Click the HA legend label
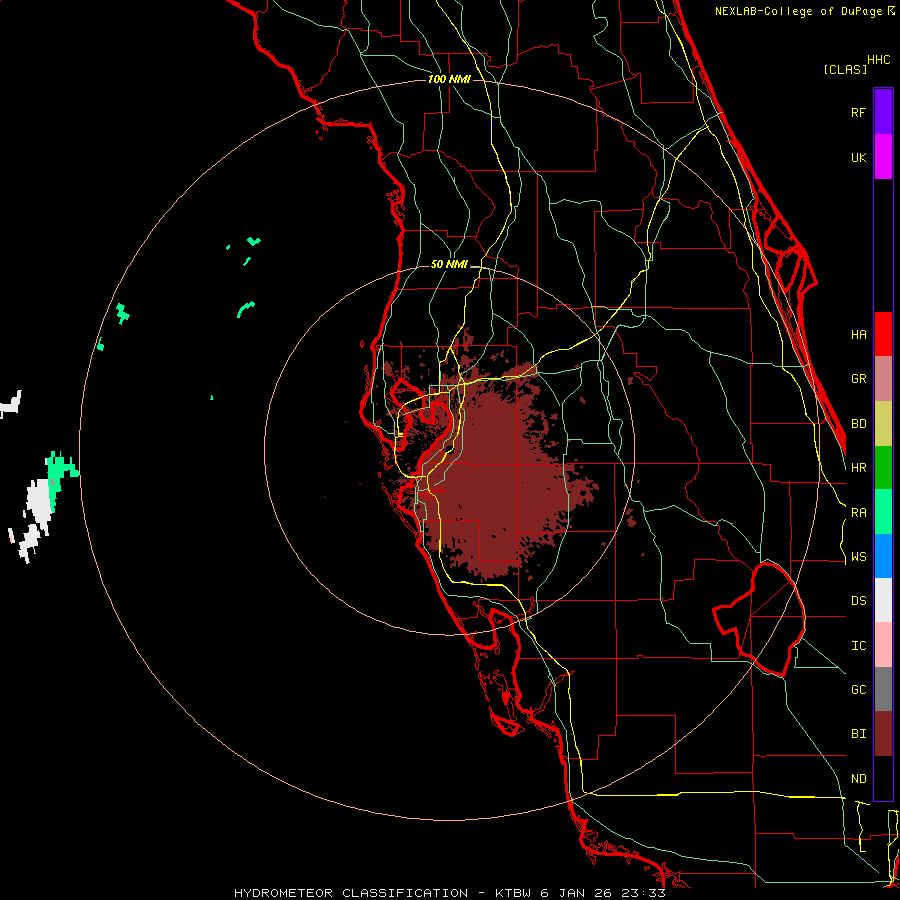The width and height of the screenshot is (900, 900). [x=858, y=335]
